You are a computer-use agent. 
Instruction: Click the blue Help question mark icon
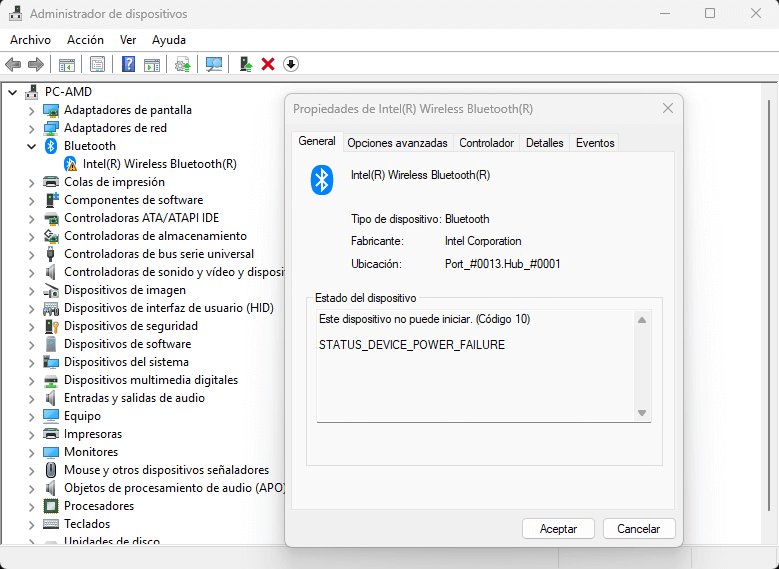(128, 64)
